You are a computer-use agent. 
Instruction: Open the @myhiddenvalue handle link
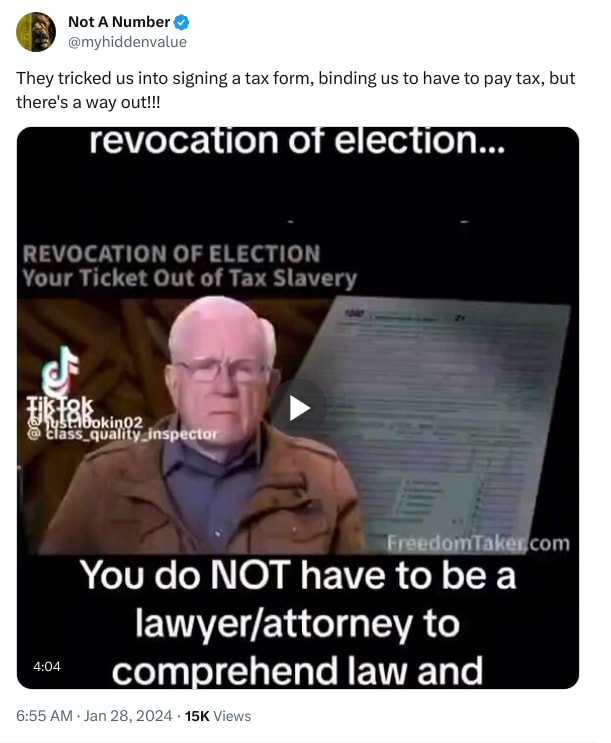tap(128, 42)
